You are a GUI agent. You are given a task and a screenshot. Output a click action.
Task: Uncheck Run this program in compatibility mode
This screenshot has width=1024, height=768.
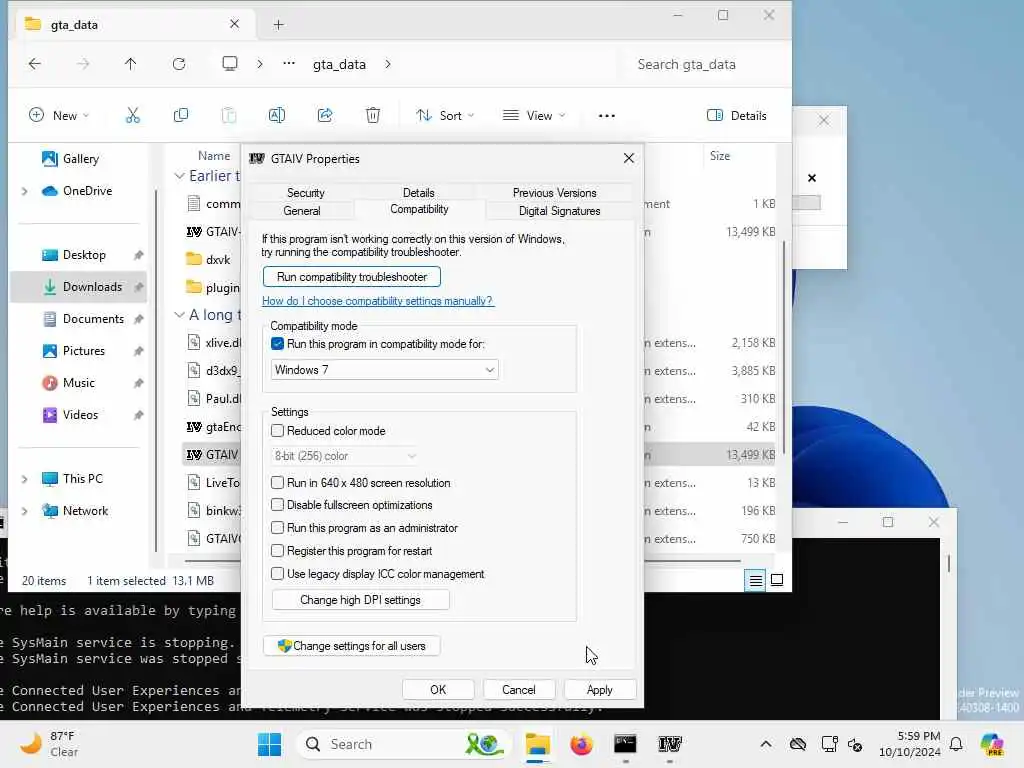278,344
